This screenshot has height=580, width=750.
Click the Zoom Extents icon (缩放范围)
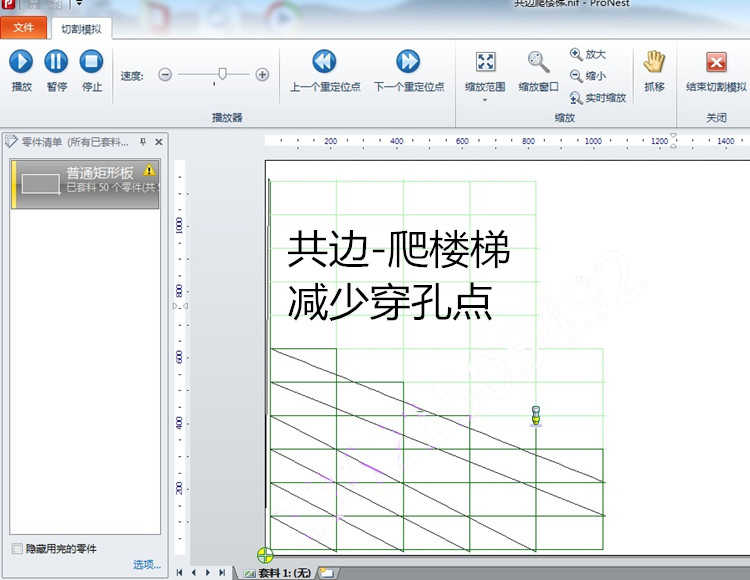(485, 62)
